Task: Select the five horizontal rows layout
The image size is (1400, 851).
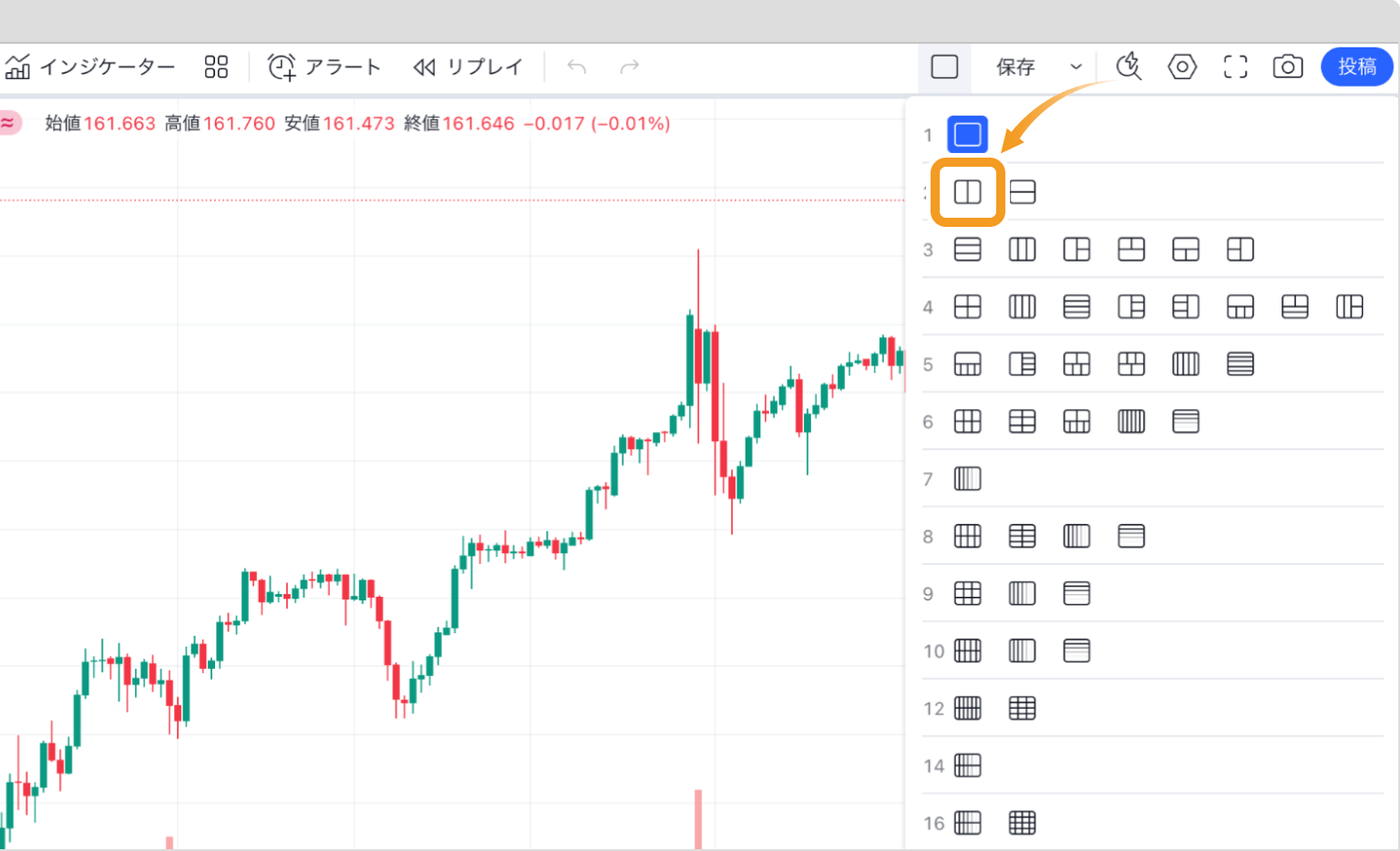Action: 1240,364
